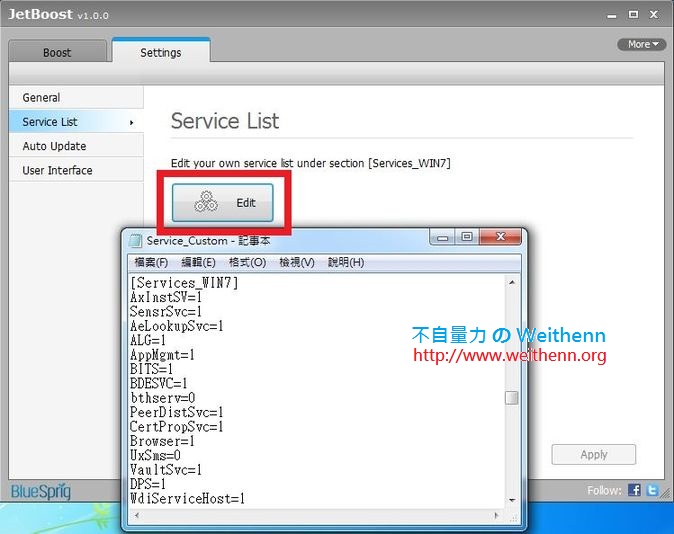
Task: Open Twitter follow icon
Action: (x=653, y=490)
